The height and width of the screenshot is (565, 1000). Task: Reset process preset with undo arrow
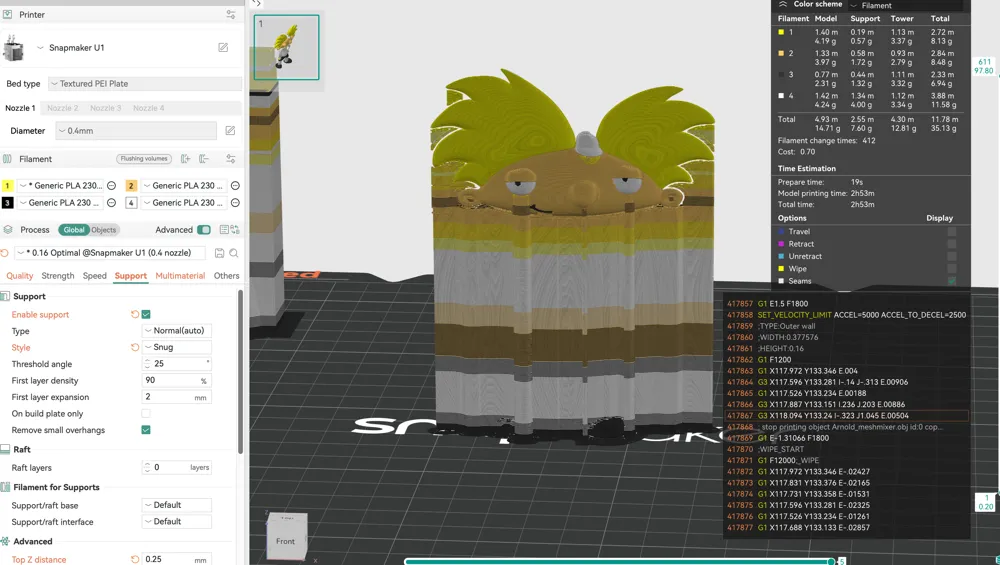pyautogui.click(x=4, y=253)
